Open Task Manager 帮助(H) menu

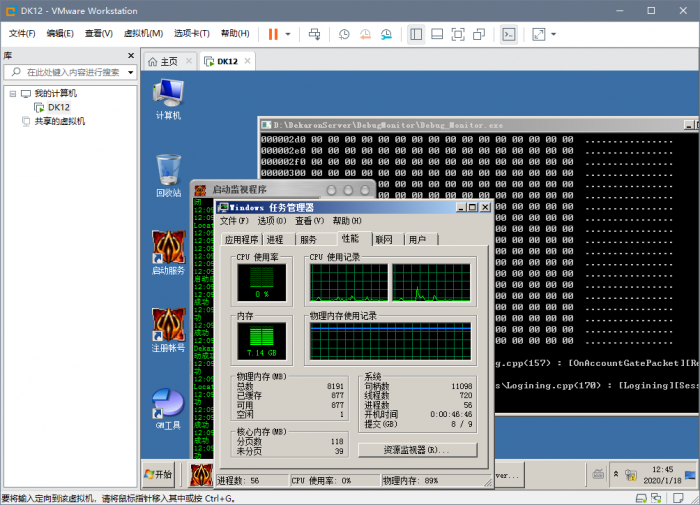click(x=347, y=221)
